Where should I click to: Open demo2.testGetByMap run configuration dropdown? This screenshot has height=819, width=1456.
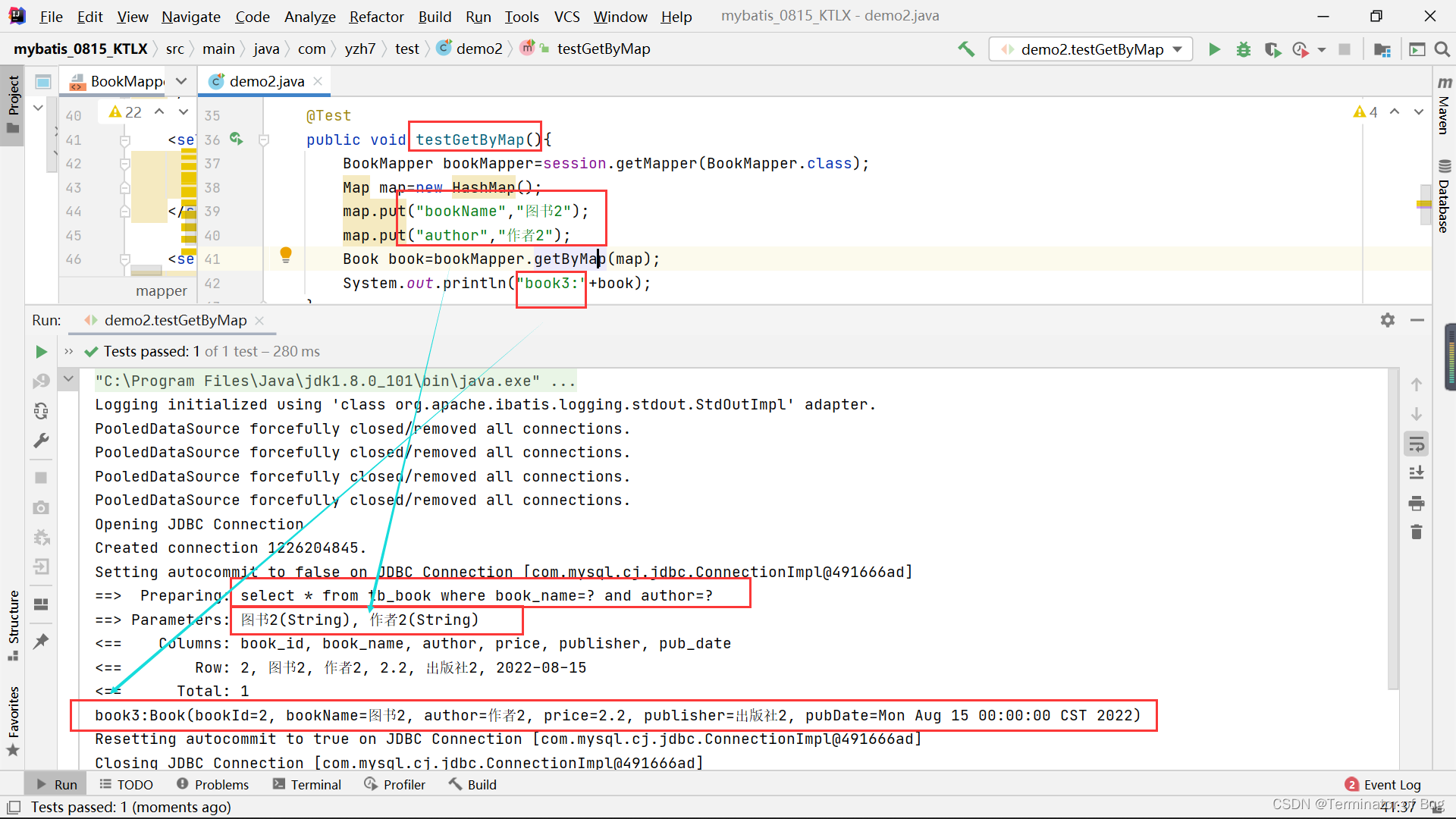tap(1091, 49)
